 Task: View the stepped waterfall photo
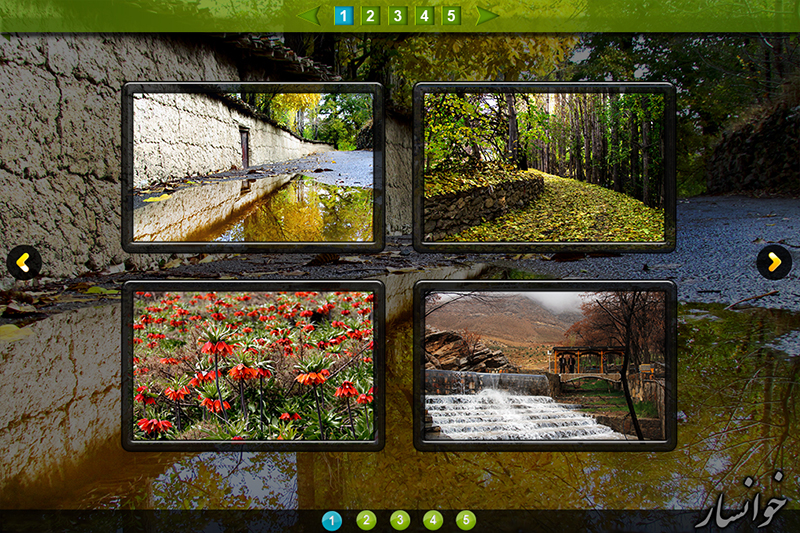pos(544,365)
